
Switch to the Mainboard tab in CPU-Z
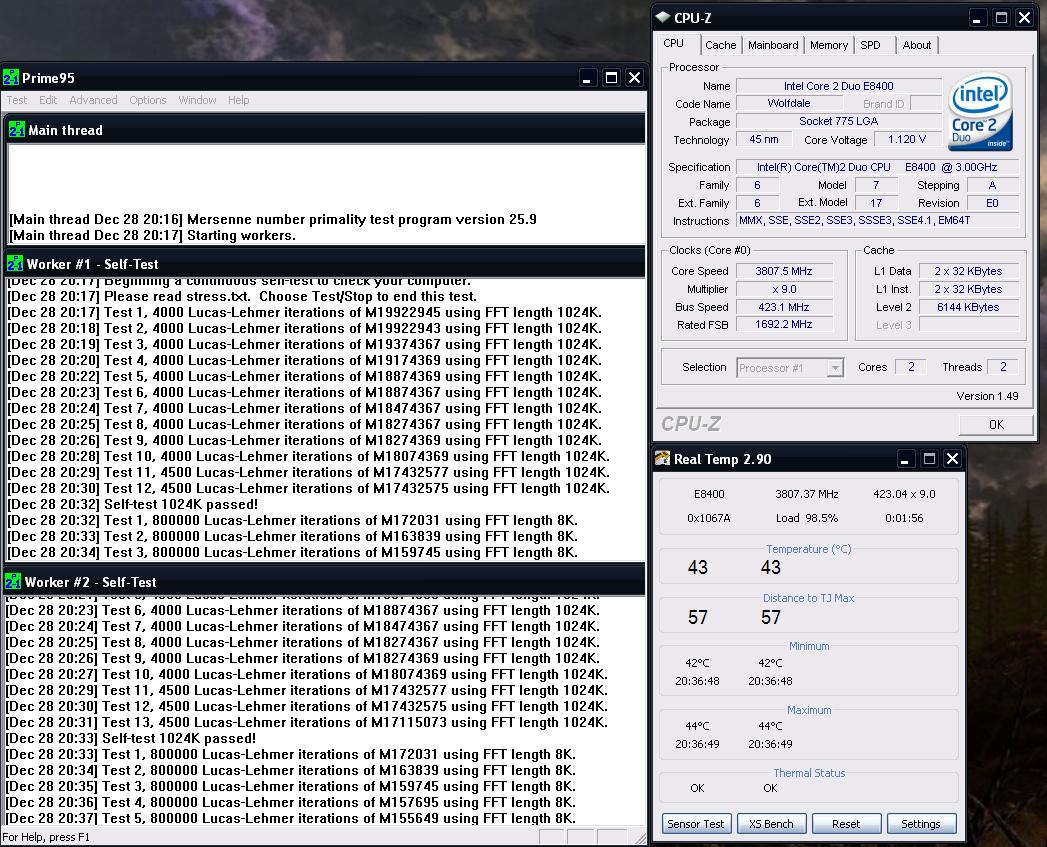point(773,45)
